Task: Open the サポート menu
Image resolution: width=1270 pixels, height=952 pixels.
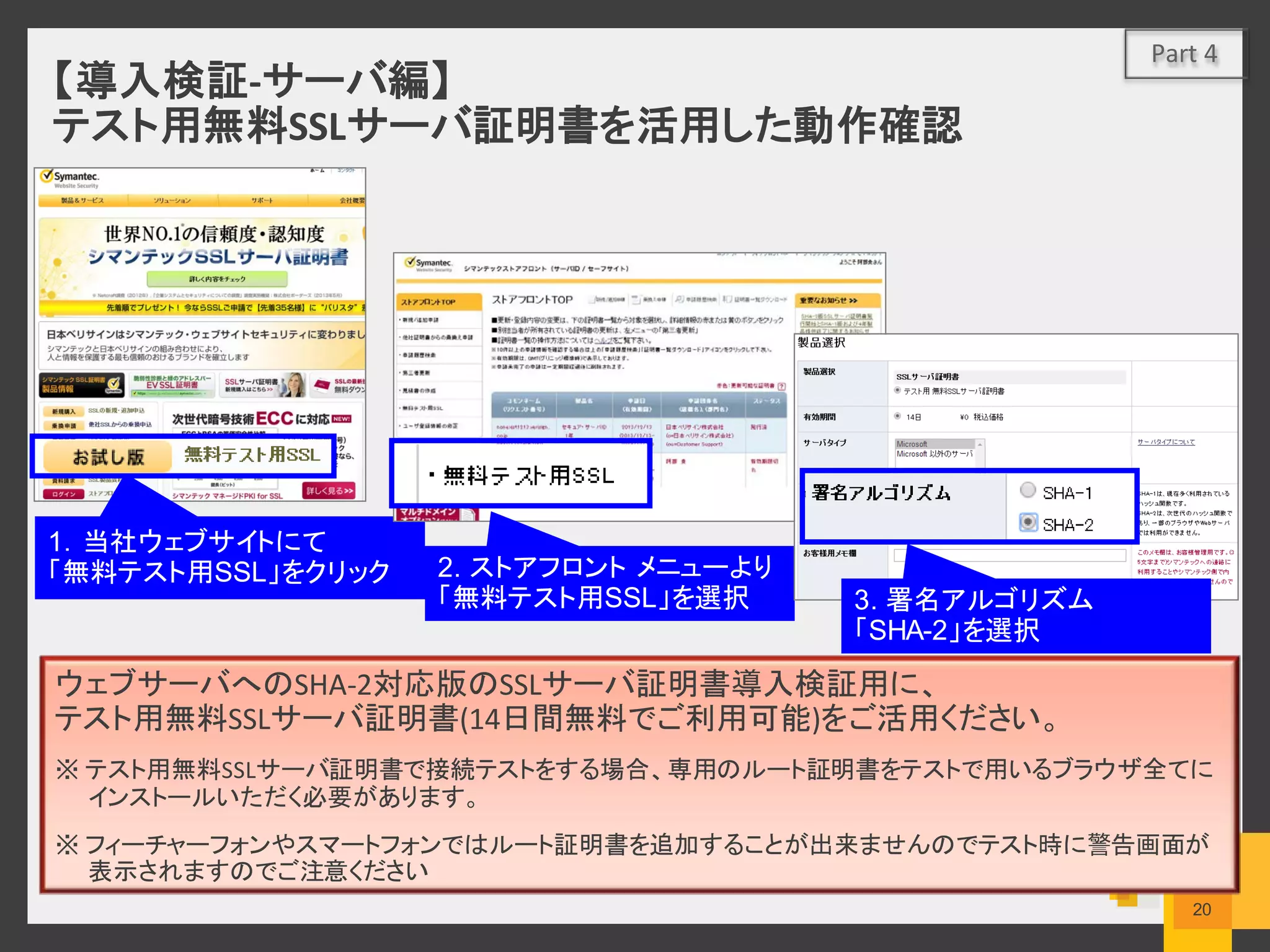Action: coord(262,200)
